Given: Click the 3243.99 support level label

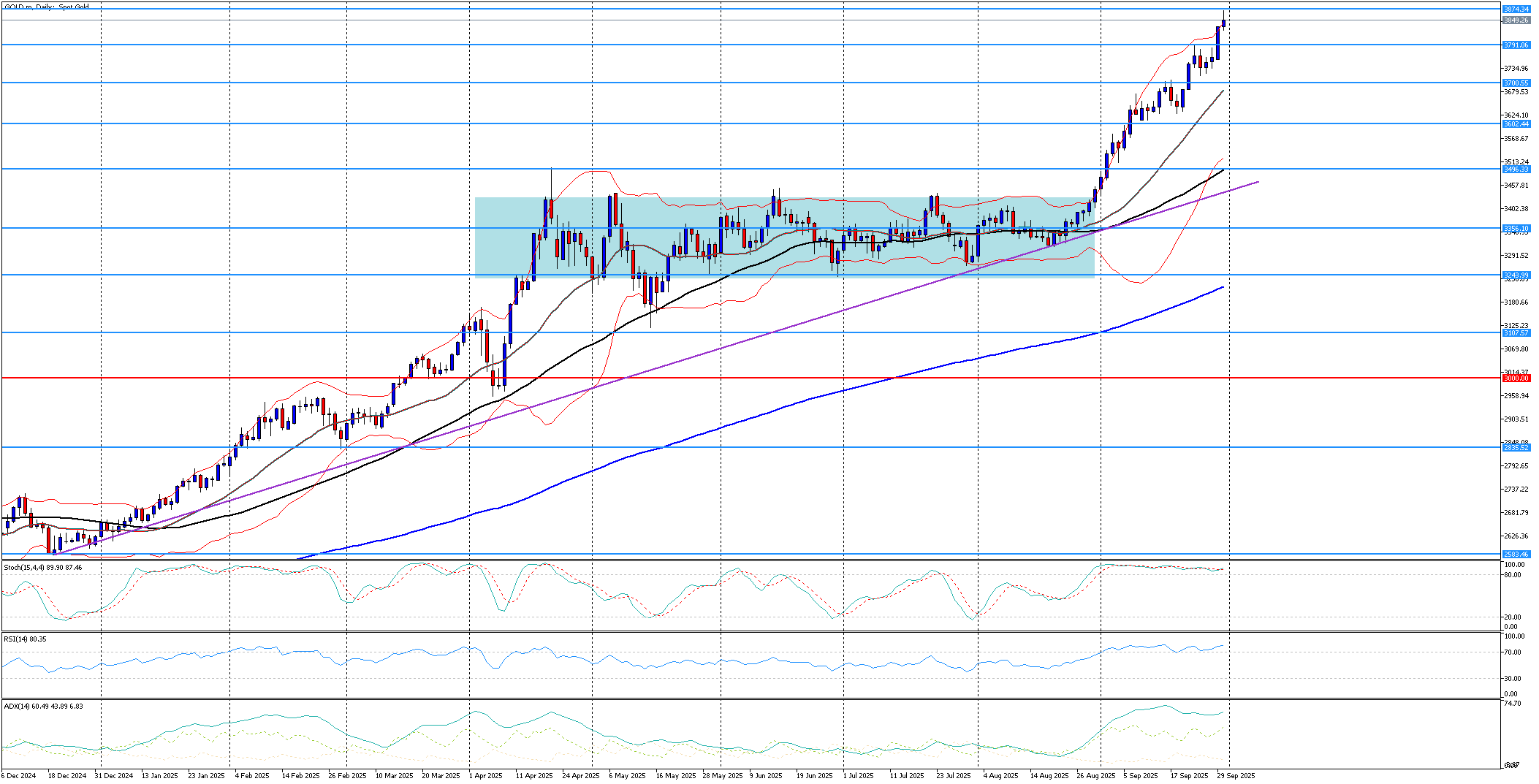Looking at the screenshot, I should click(x=1516, y=275).
